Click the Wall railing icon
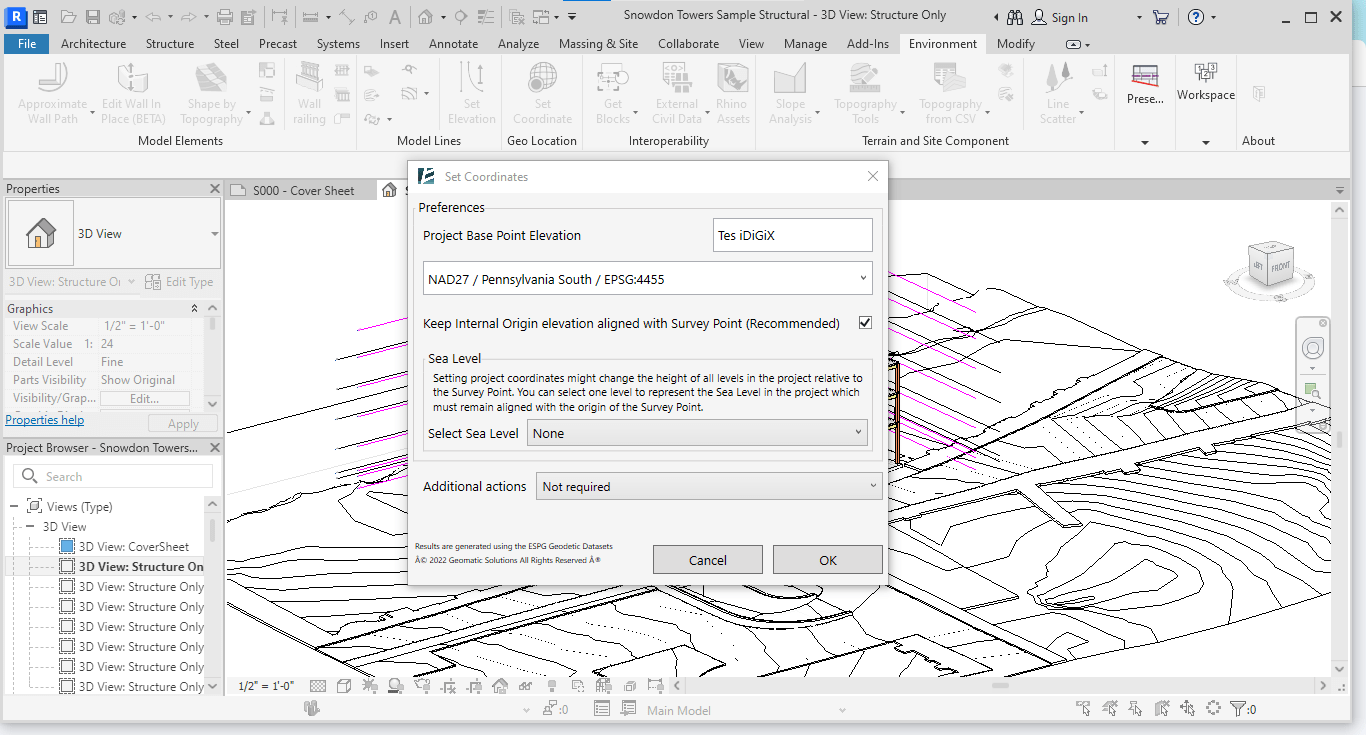 [310, 77]
